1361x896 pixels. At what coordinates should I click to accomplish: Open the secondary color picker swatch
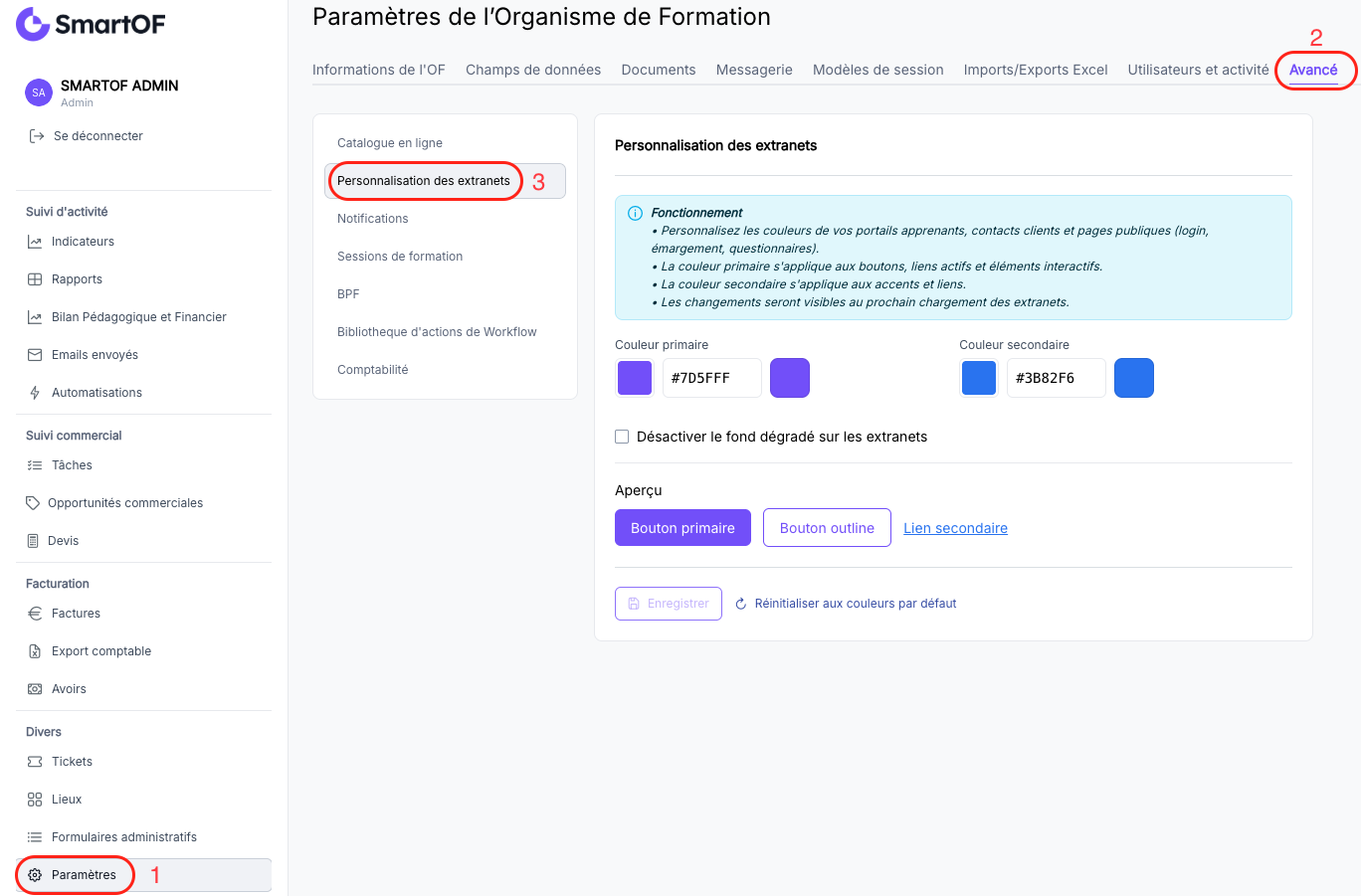(x=979, y=378)
